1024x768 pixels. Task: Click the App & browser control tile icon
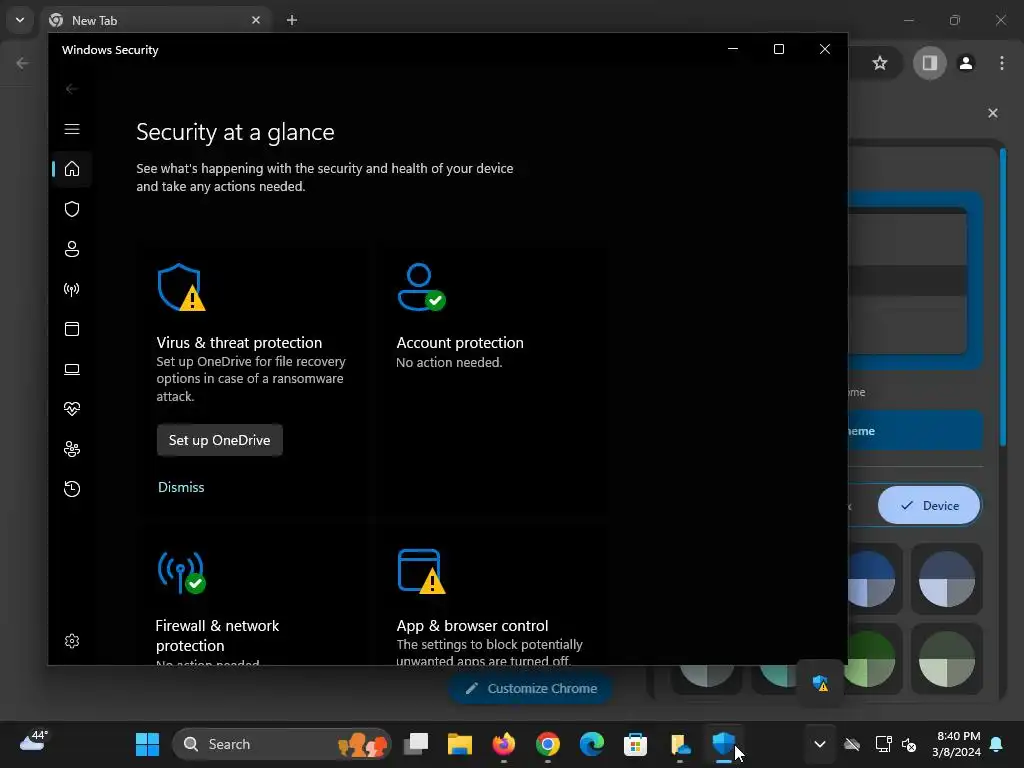point(421,572)
